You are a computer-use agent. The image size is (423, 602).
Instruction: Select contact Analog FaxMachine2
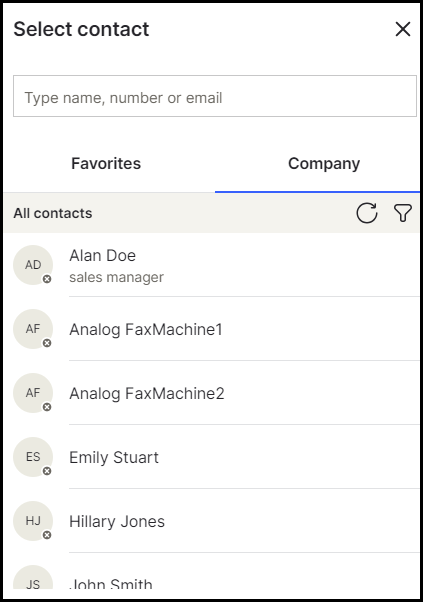[212, 393]
